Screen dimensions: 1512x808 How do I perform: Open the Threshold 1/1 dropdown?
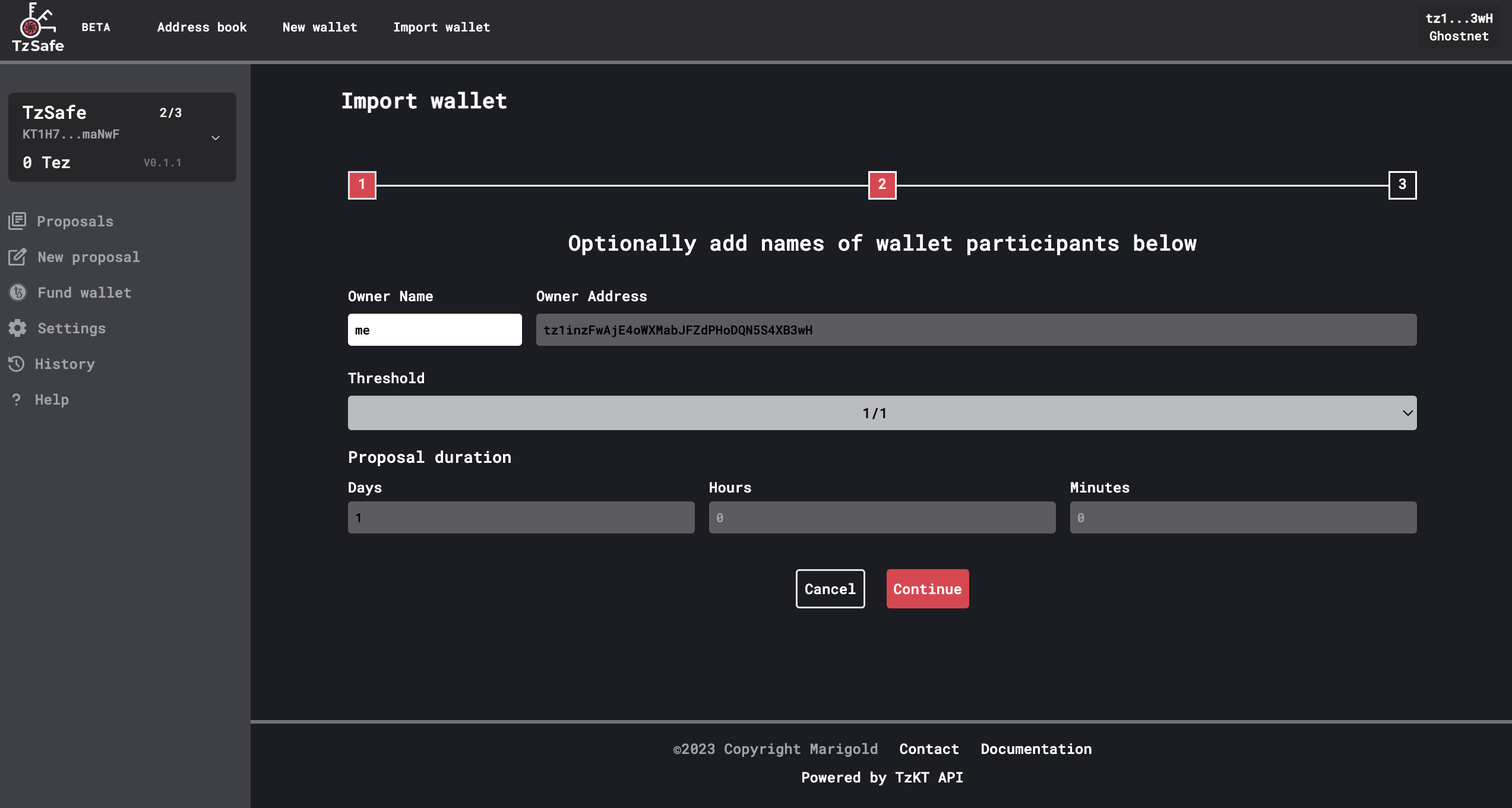pos(882,413)
